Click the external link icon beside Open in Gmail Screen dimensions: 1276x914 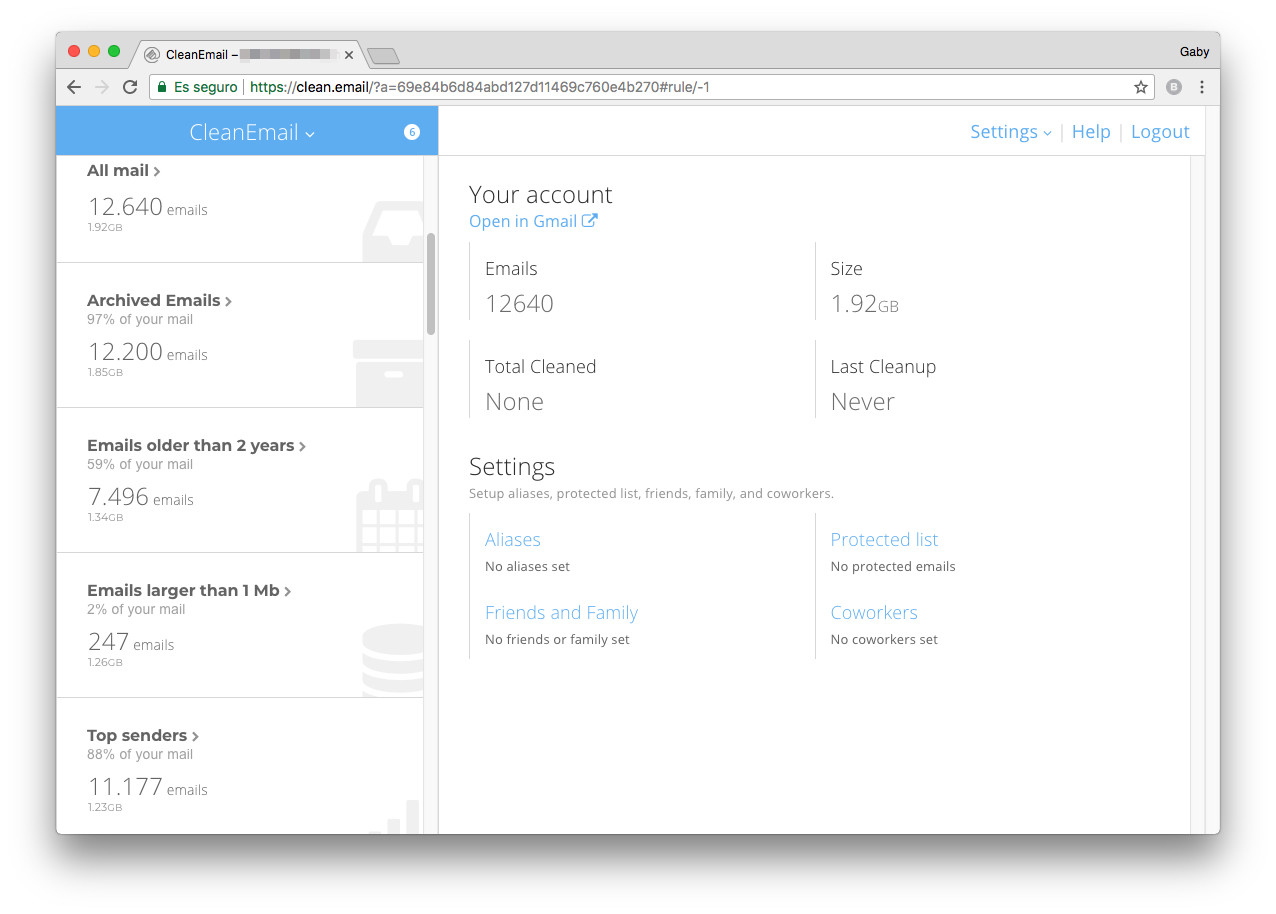(590, 221)
